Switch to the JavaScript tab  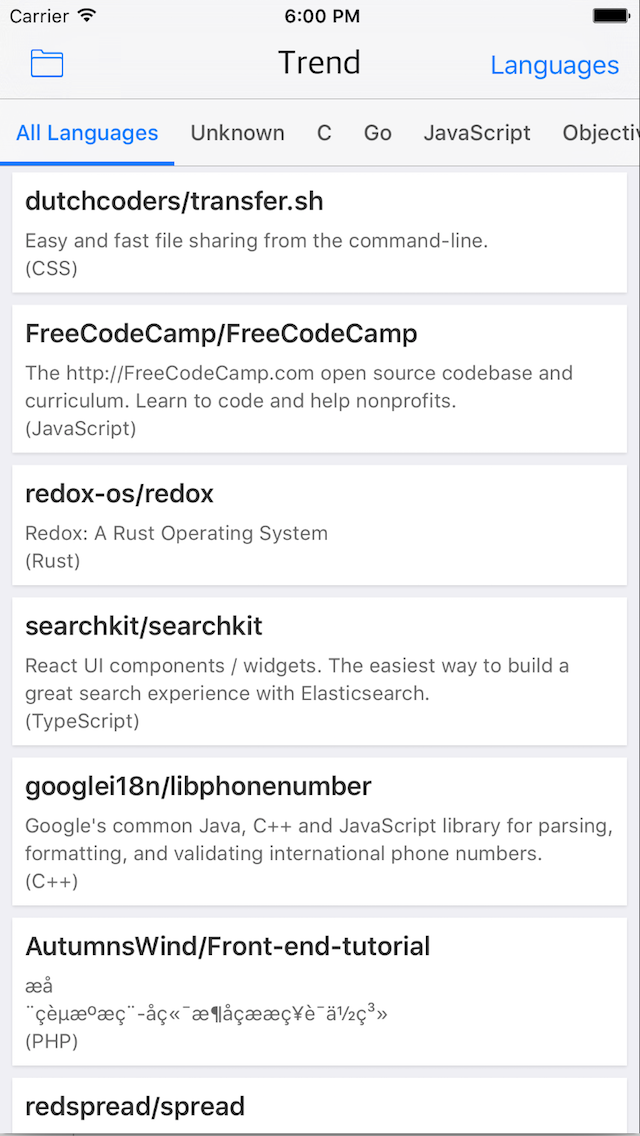click(477, 133)
